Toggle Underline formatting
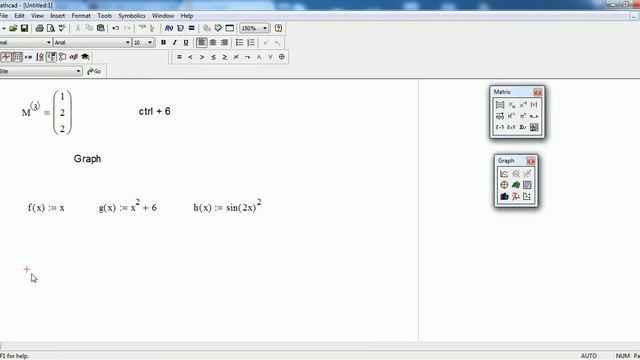This screenshot has width=640, height=360. point(186,42)
